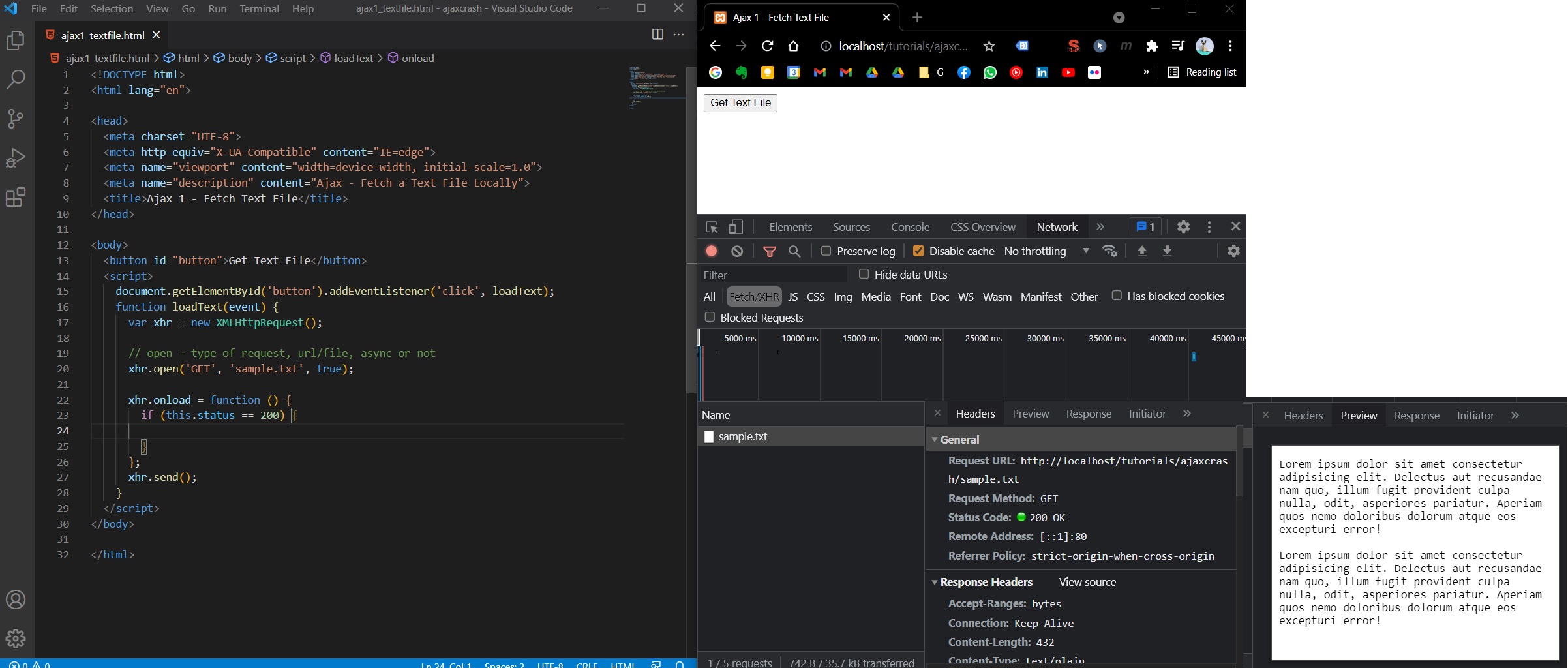Viewport: 1568px width, 668px height.
Task: Switch to the DevTools Elements tab
Action: click(x=791, y=227)
